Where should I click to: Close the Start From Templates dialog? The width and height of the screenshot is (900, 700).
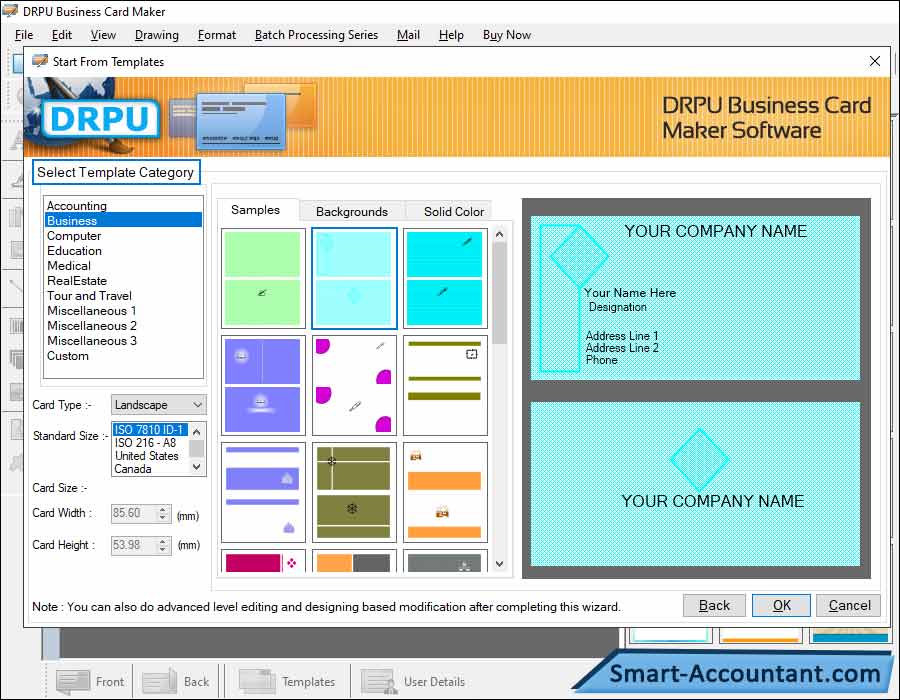[x=875, y=61]
